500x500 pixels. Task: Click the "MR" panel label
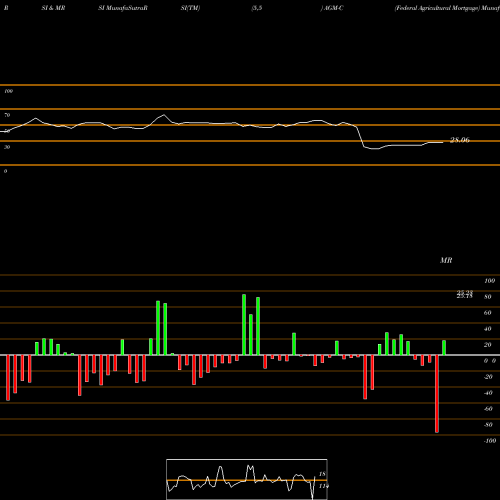coord(446,260)
